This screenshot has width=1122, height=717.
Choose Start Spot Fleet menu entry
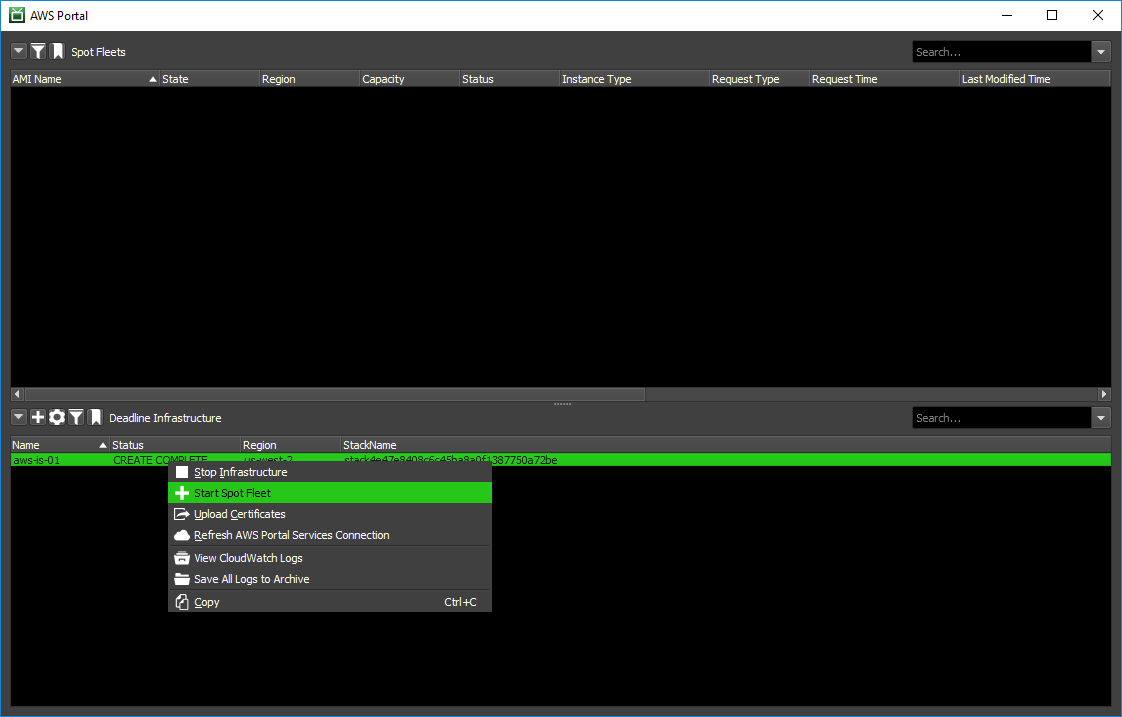coord(330,493)
